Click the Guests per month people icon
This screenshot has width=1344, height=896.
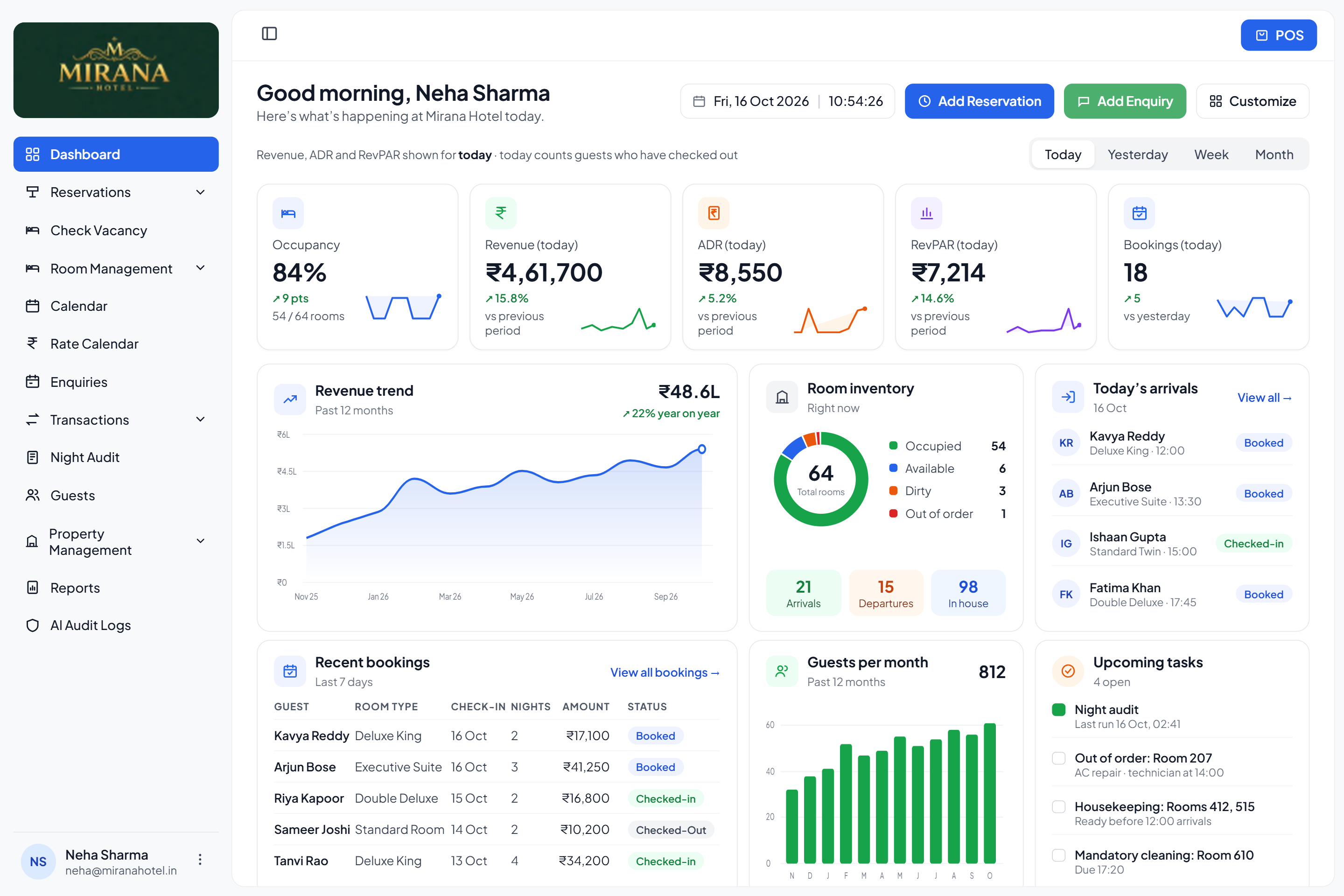tap(782, 671)
